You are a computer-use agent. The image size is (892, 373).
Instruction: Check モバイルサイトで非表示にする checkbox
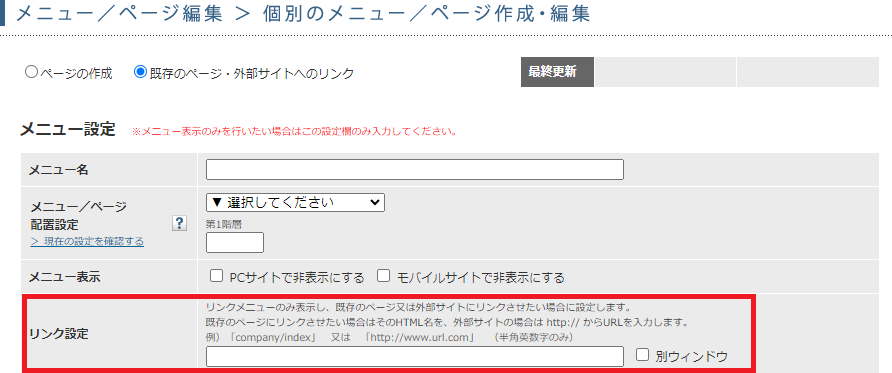(x=383, y=276)
